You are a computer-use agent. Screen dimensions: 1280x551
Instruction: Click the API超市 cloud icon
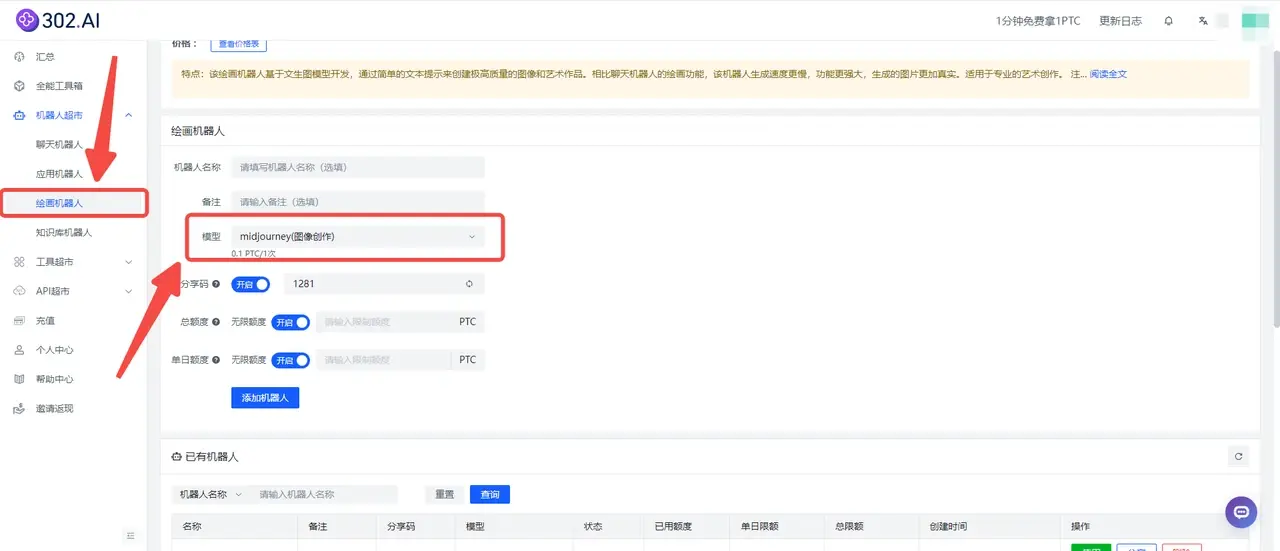point(18,291)
